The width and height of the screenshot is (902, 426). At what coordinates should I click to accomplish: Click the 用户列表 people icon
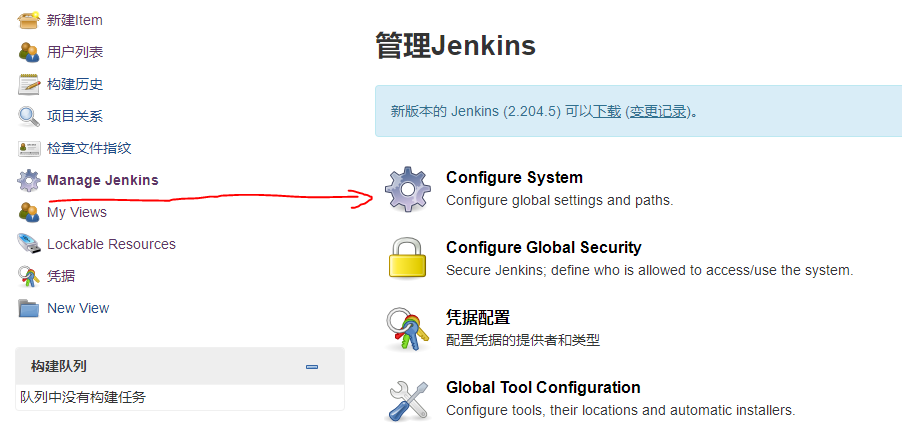(x=29, y=52)
